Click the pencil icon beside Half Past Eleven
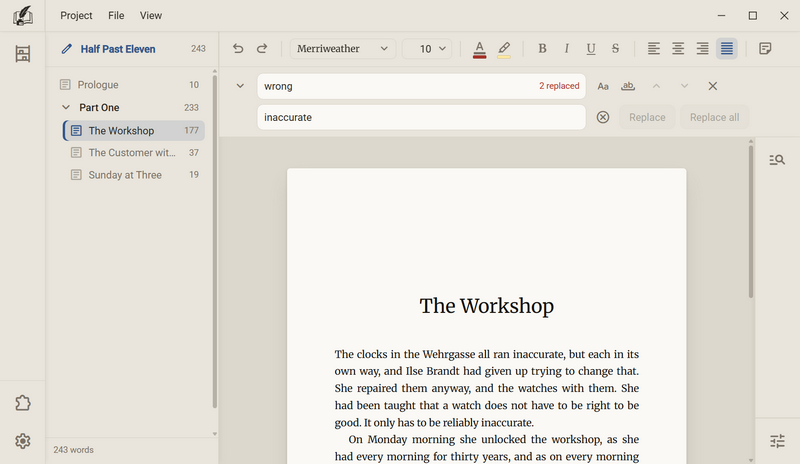800x464 pixels. (x=66, y=49)
